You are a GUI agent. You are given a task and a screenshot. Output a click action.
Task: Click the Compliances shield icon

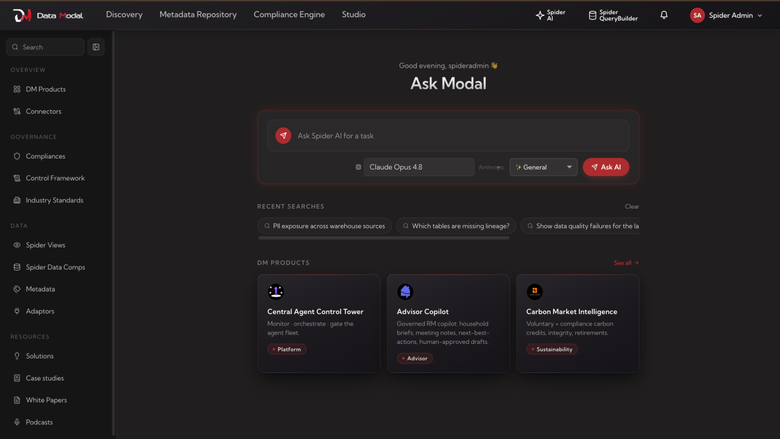pos(17,156)
